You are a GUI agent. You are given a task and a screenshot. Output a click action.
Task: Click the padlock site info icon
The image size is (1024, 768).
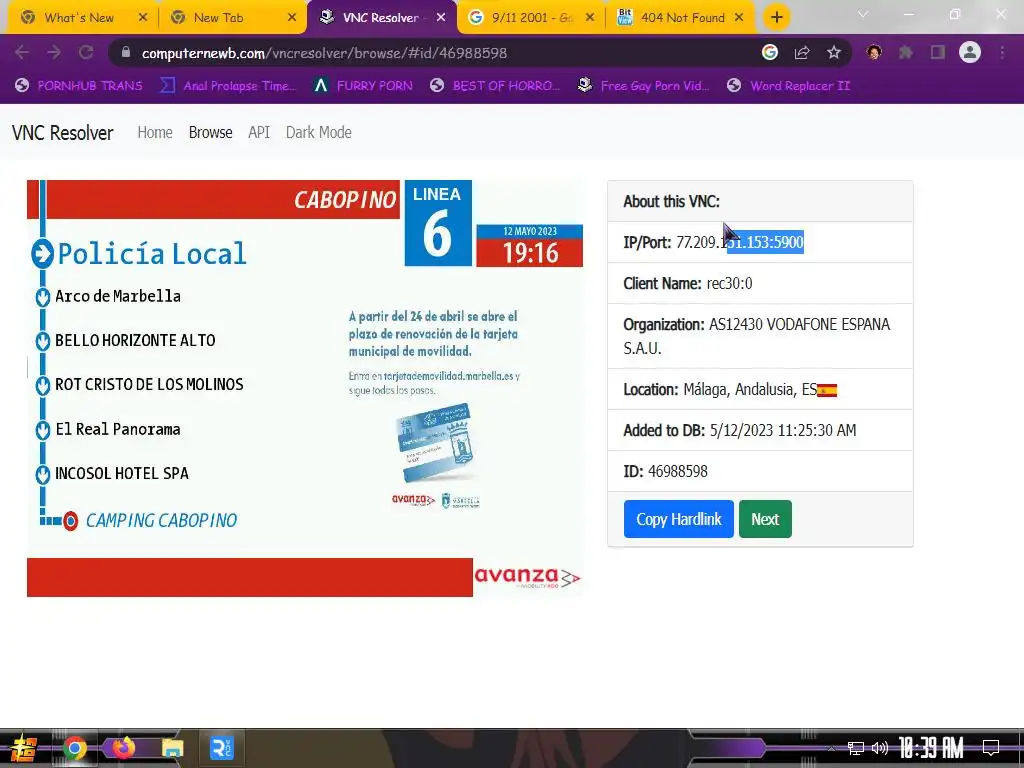point(126,52)
